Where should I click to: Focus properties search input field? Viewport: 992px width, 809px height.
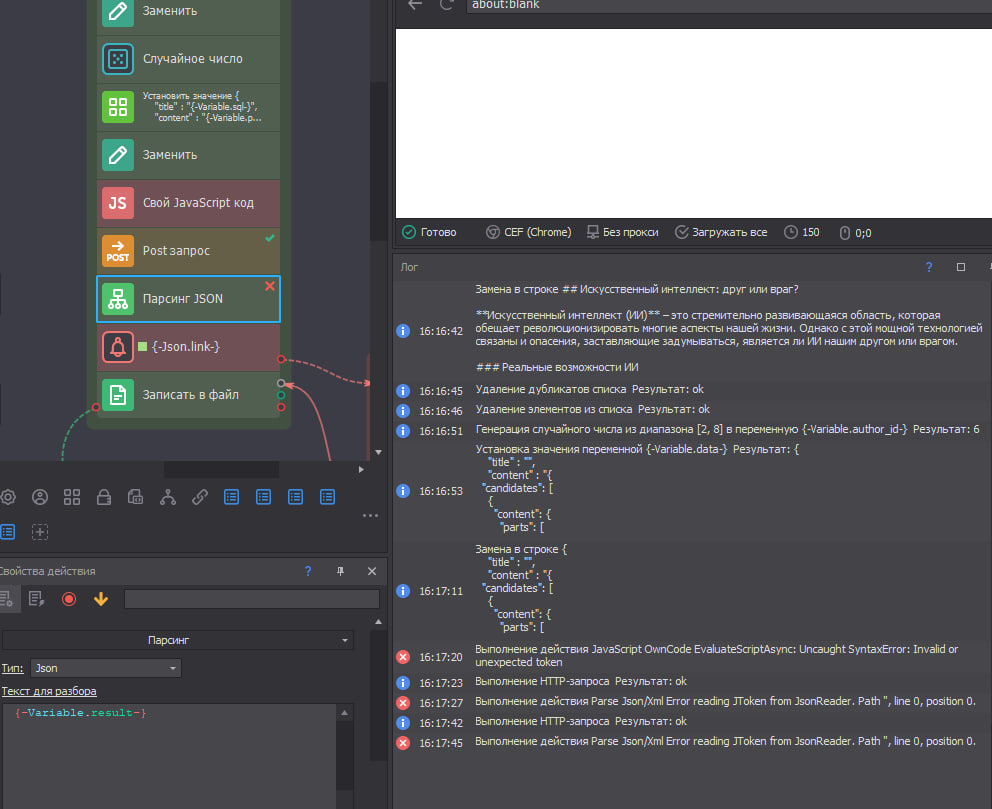[x=252, y=599]
